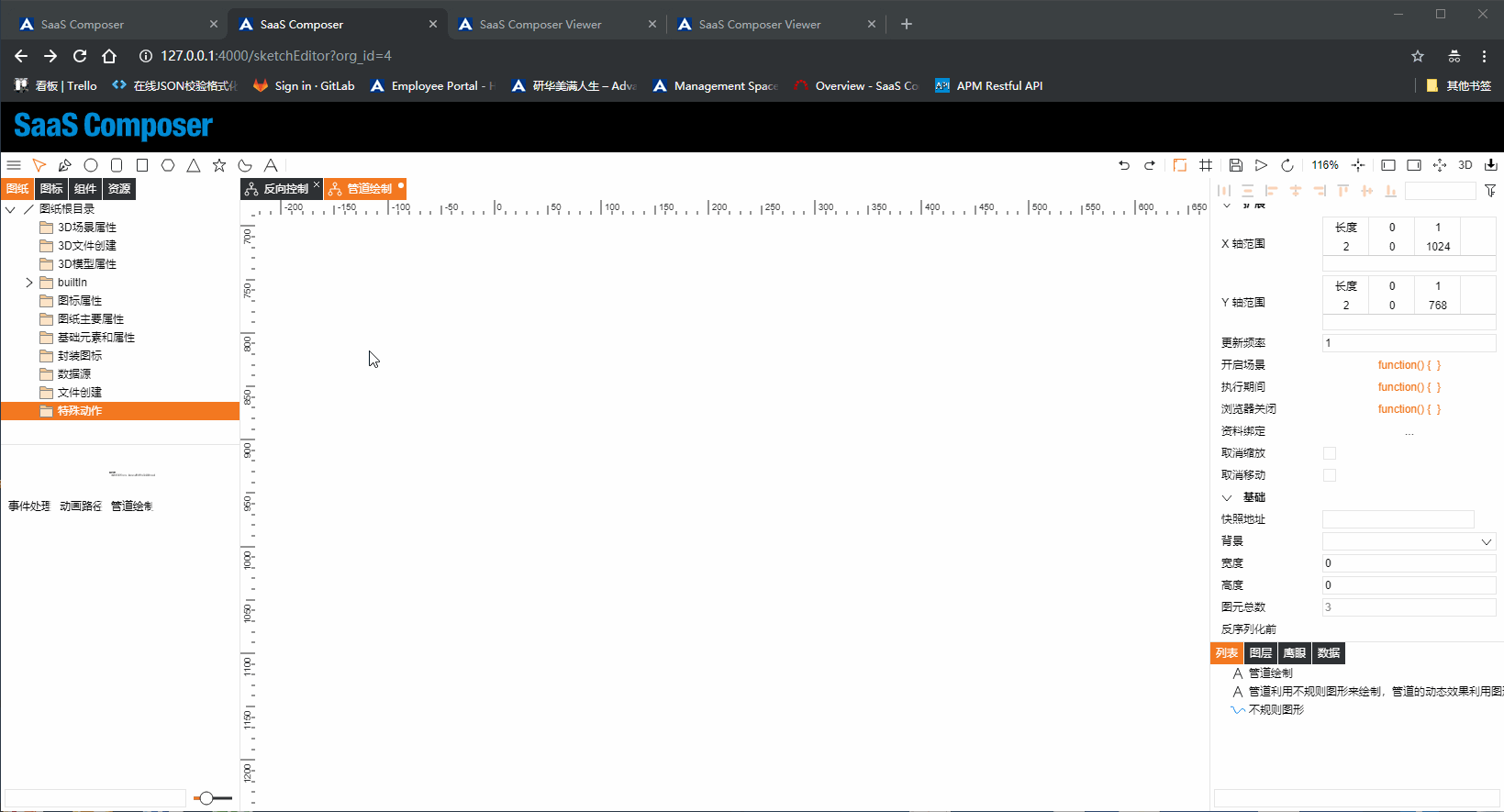Select the pen drawing tool
This screenshot has width=1504, height=812.
pos(64,165)
